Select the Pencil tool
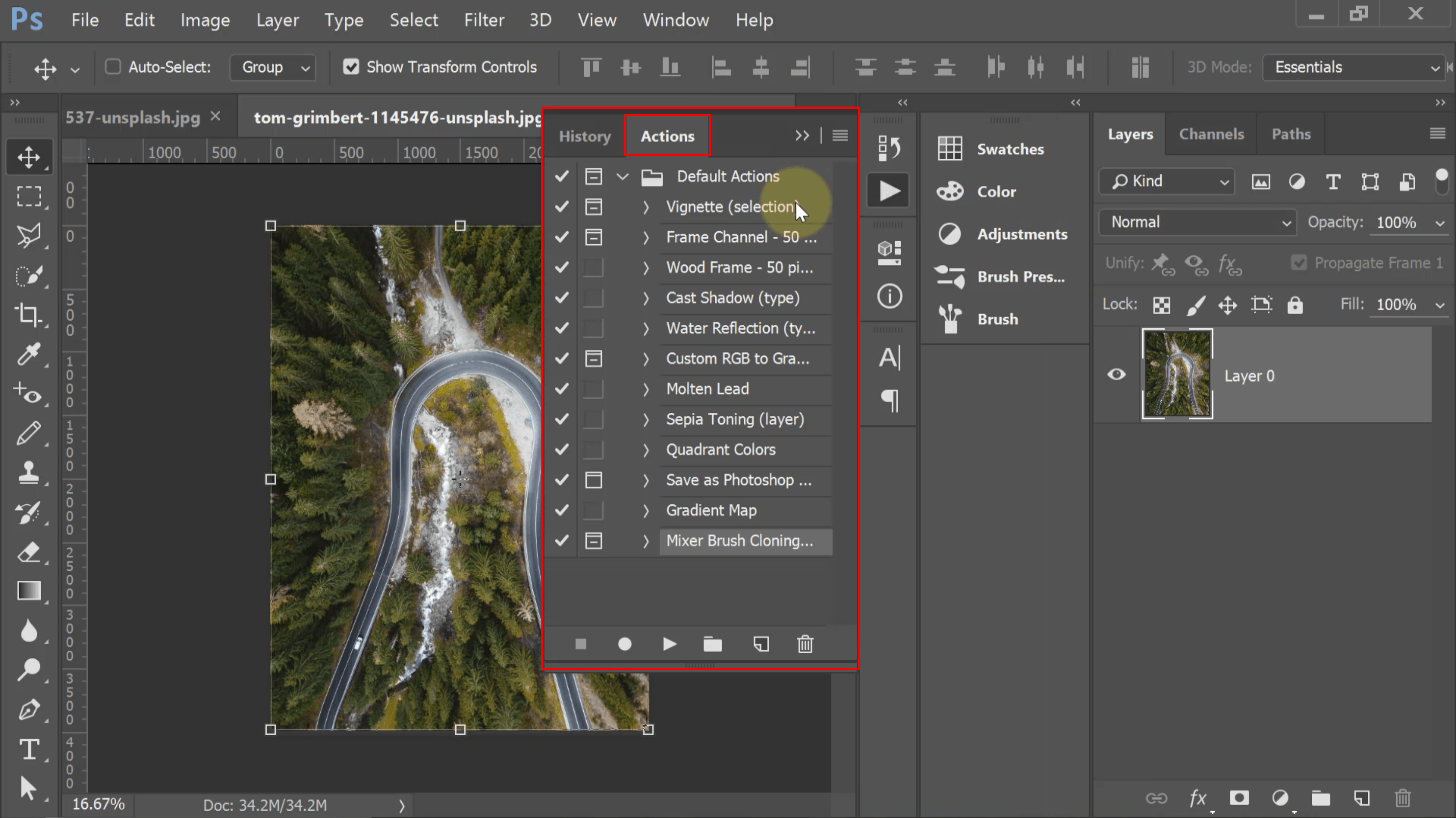This screenshot has height=818, width=1456. [x=29, y=433]
